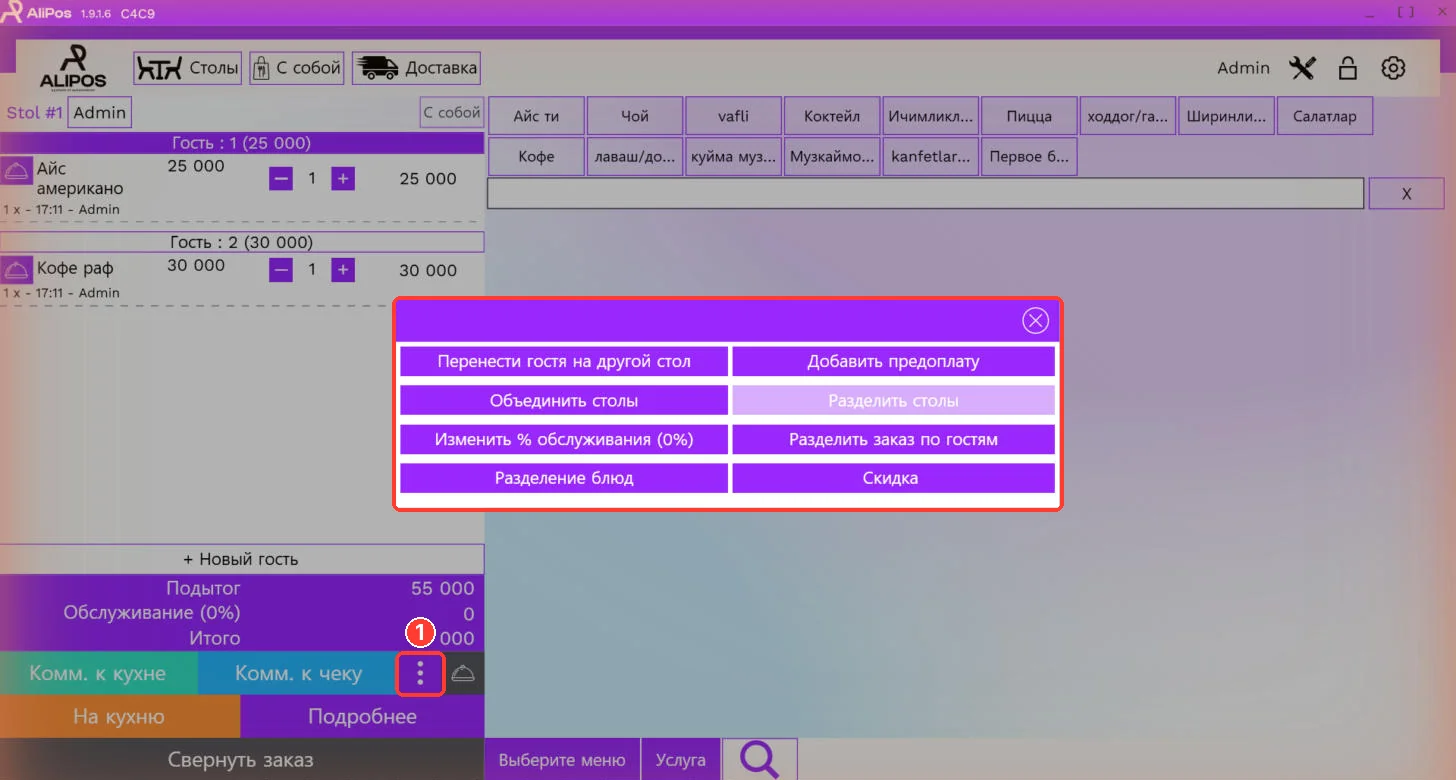Image resolution: width=1456 pixels, height=780 pixels.
Task: Click the dish icon beside Айс американо
Action: pyautogui.click(x=16, y=170)
